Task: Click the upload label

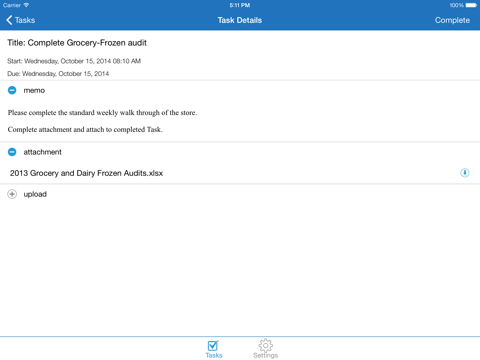Action: coord(35,194)
